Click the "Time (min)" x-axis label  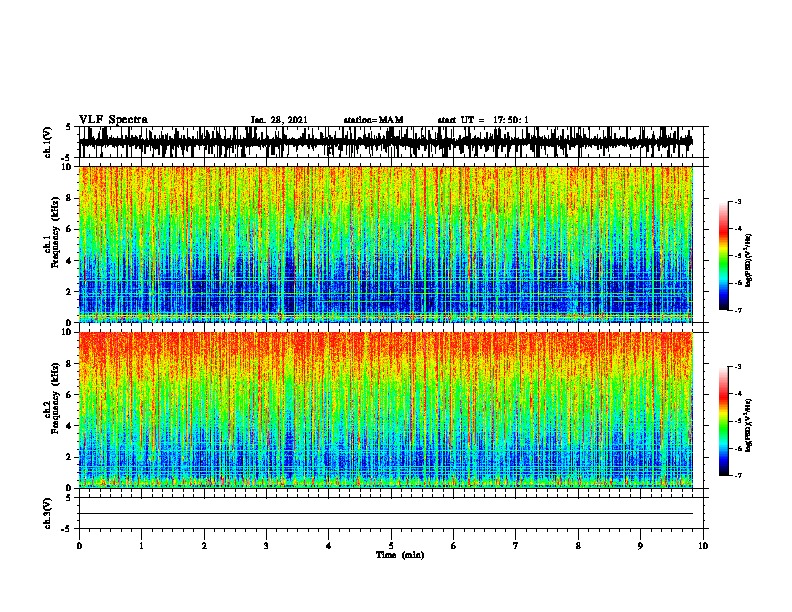[400, 555]
